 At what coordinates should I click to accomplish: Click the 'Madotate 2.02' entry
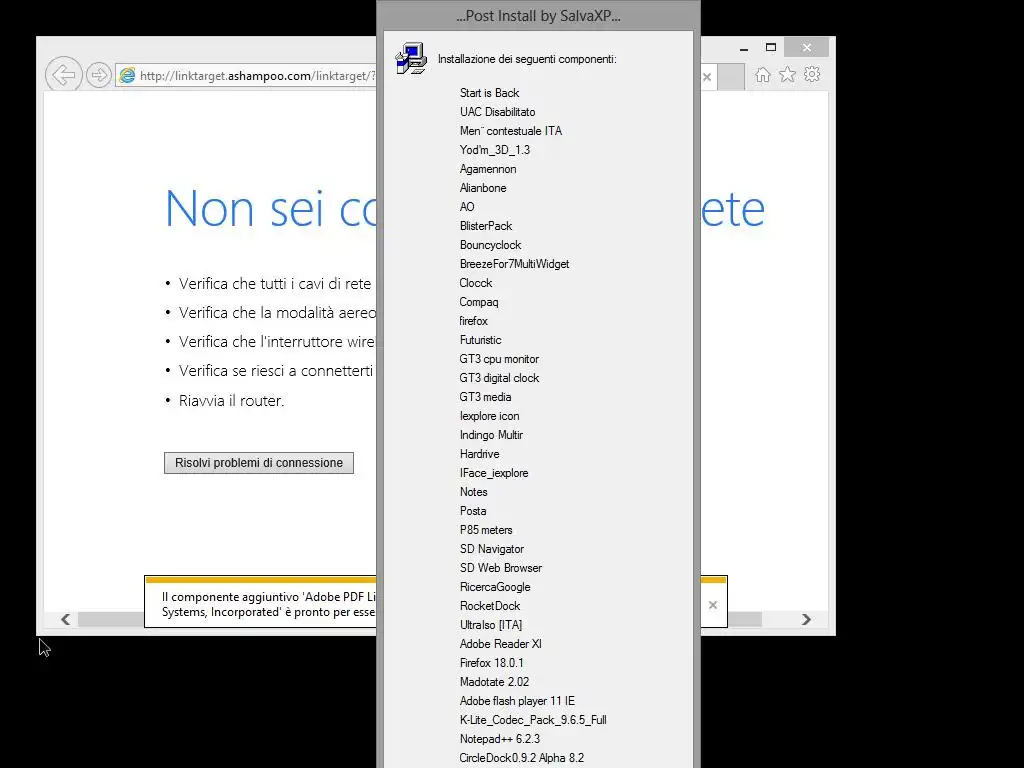pyautogui.click(x=494, y=681)
